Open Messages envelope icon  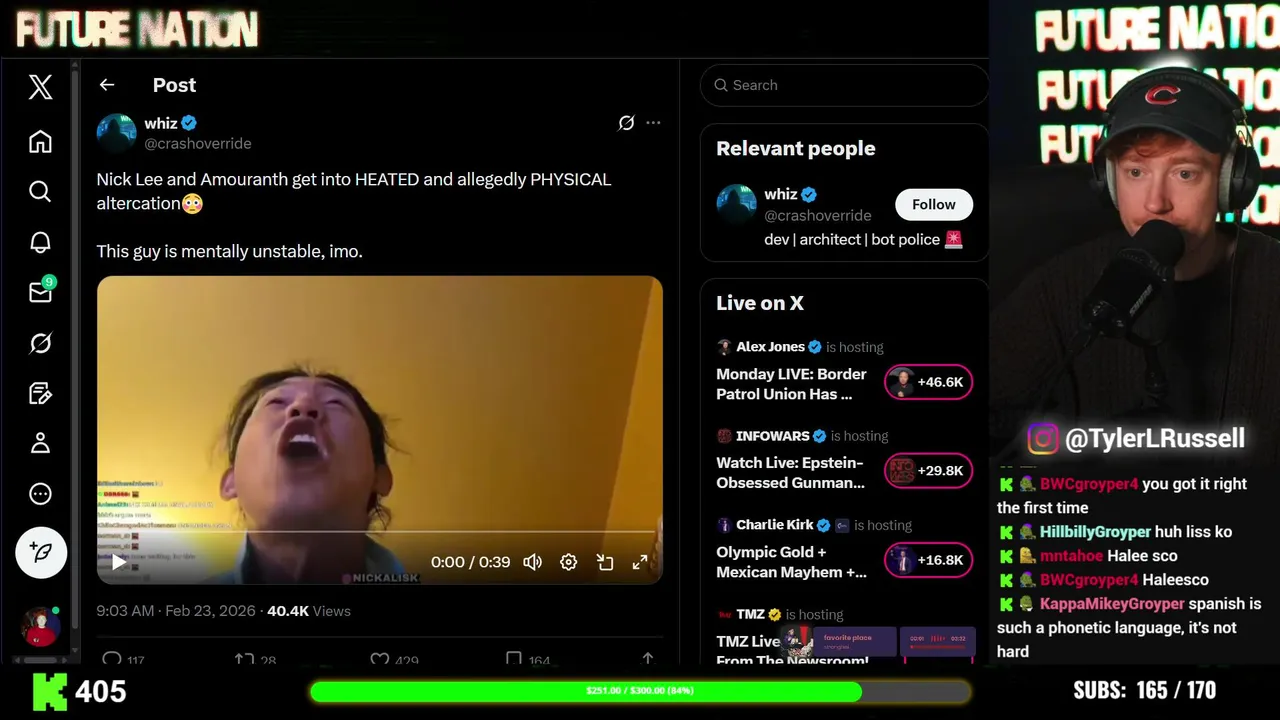click(40, 292)
